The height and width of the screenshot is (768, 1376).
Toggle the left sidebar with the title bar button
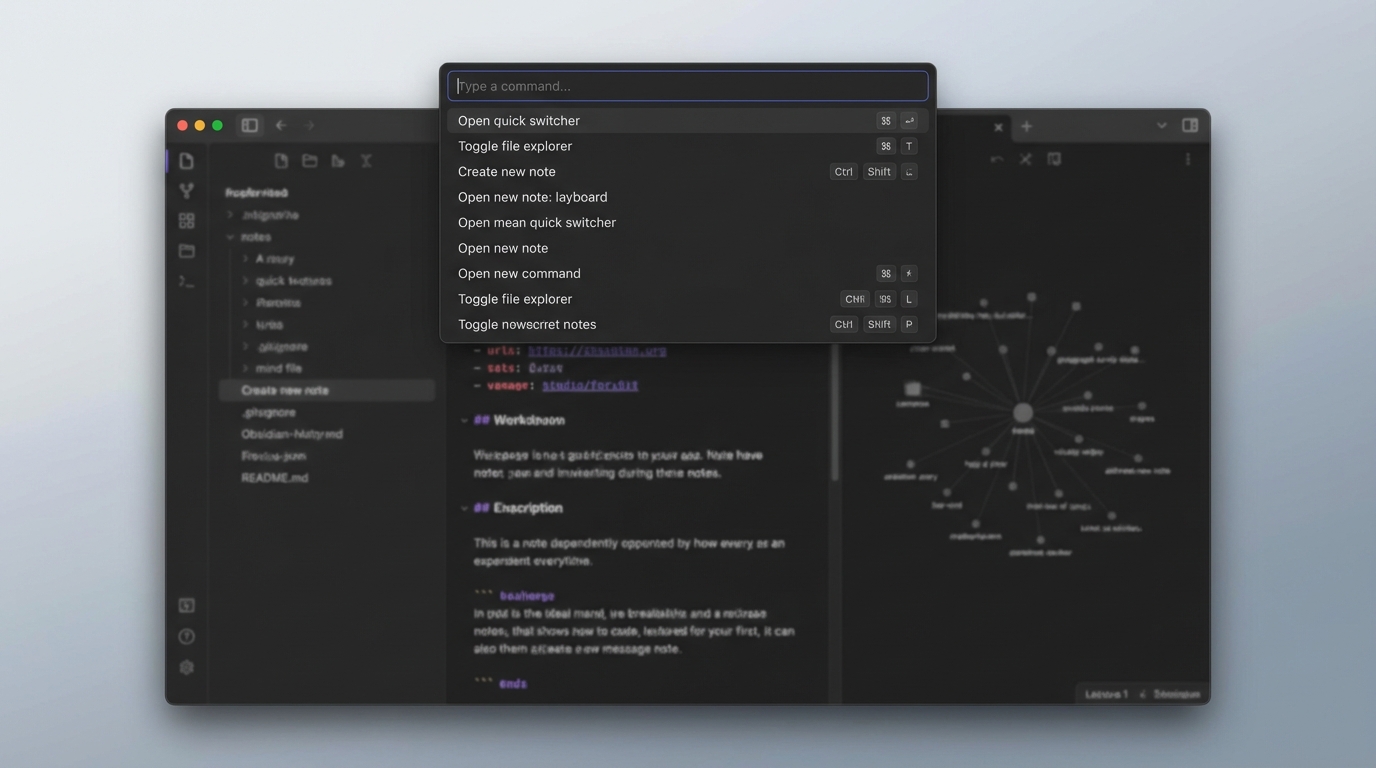tap(250, 125)
